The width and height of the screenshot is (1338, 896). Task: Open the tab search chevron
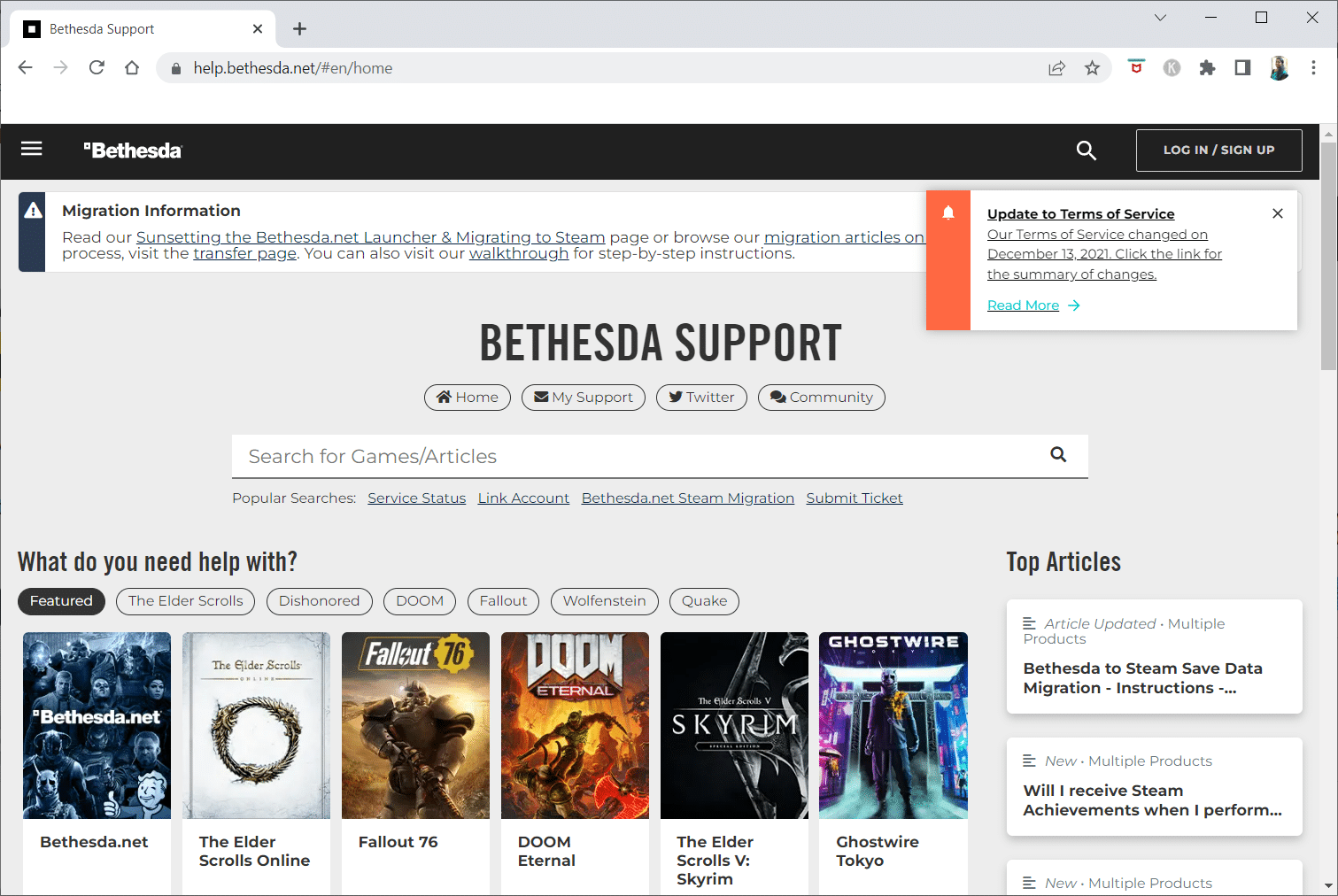1160,18
